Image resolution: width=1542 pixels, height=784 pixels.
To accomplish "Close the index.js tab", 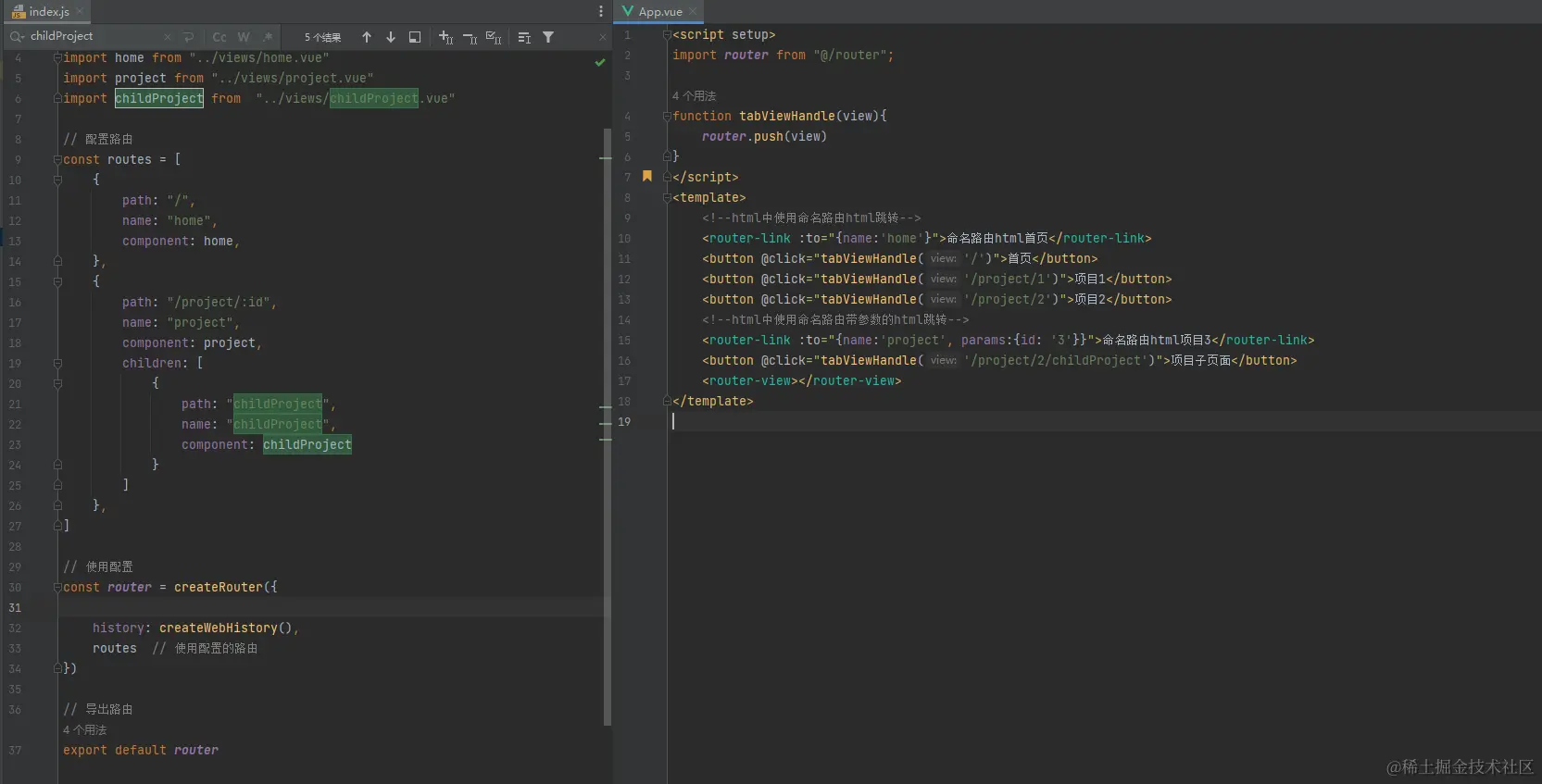I will click(x=80, y=11).
